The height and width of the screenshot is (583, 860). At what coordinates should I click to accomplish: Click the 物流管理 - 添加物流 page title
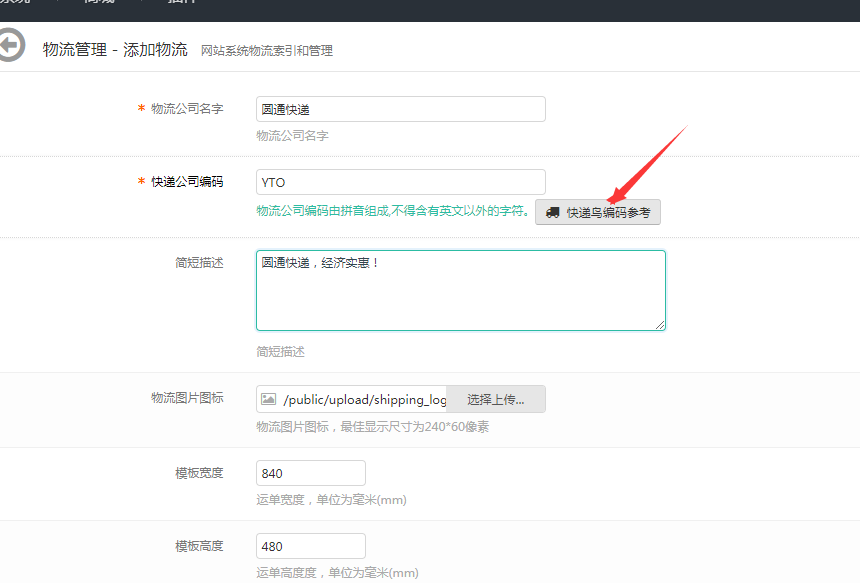pyautogui.click(x=115, y=49)
